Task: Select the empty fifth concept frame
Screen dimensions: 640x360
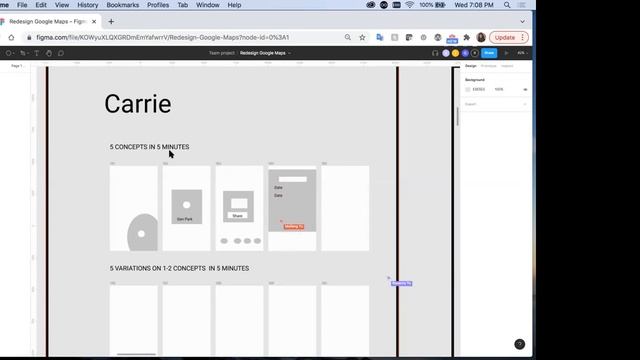Action: point(345,208)
